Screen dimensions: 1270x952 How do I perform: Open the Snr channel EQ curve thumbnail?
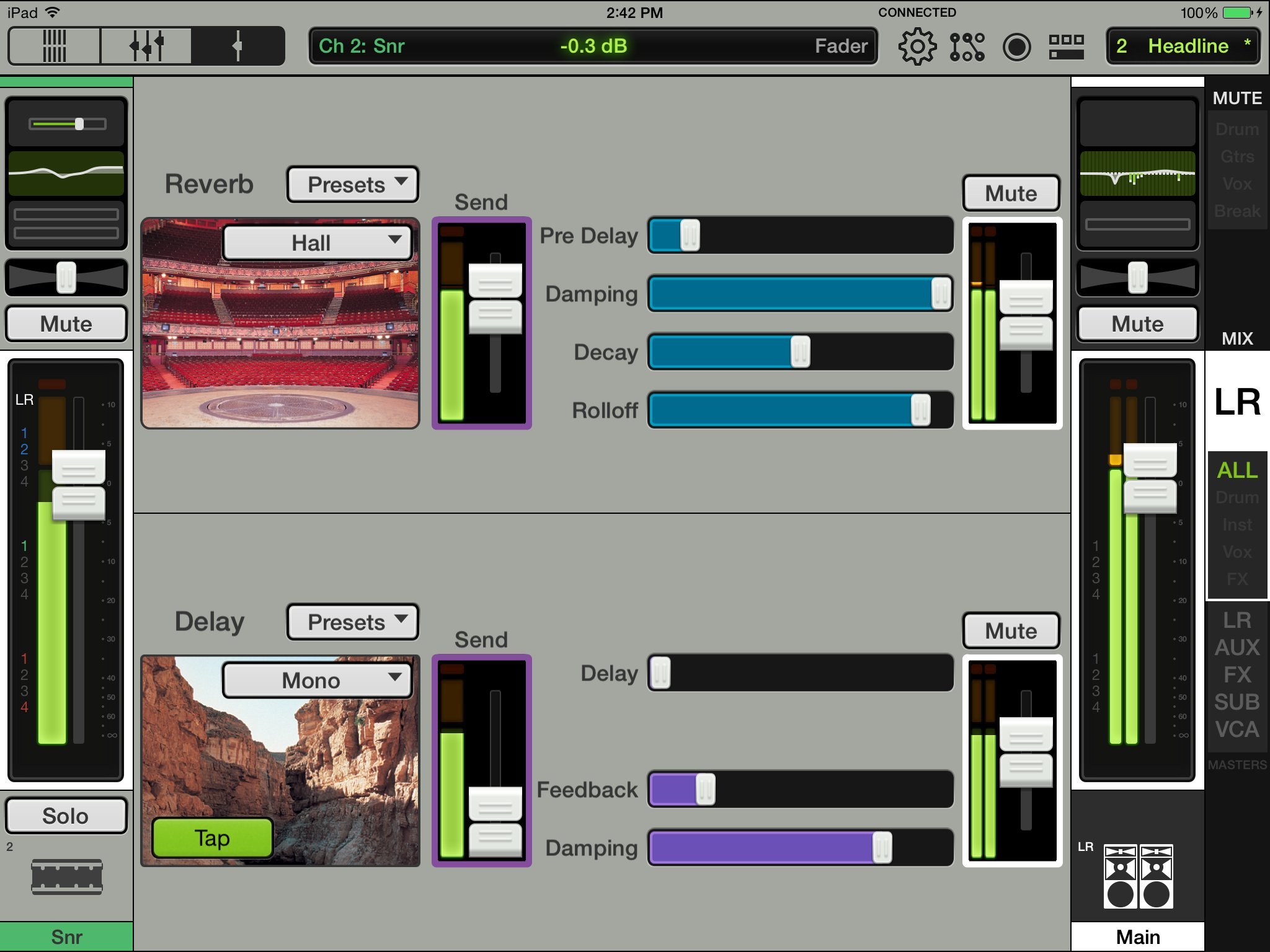(66, 173)
